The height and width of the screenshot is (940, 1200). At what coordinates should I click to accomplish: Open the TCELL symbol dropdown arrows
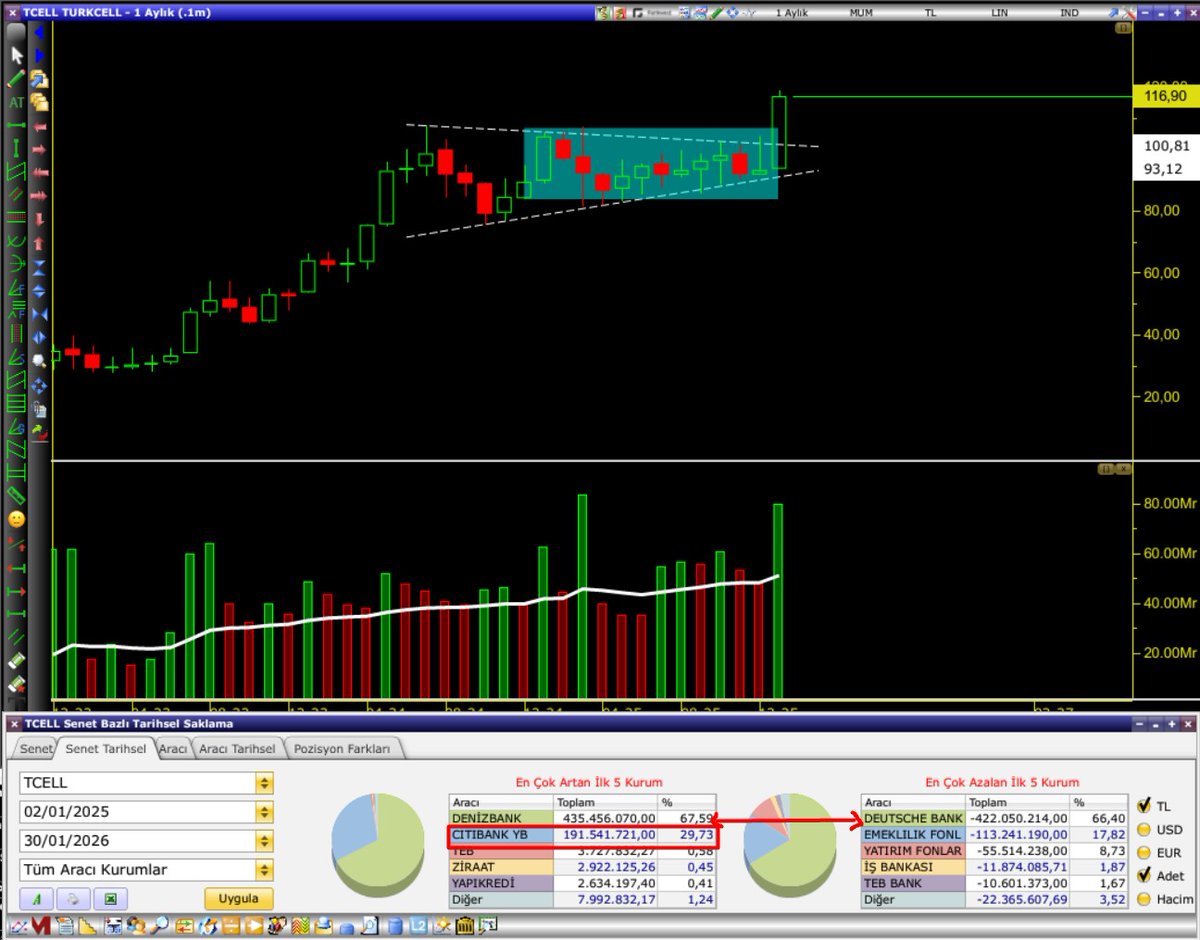tap(264, 783)
